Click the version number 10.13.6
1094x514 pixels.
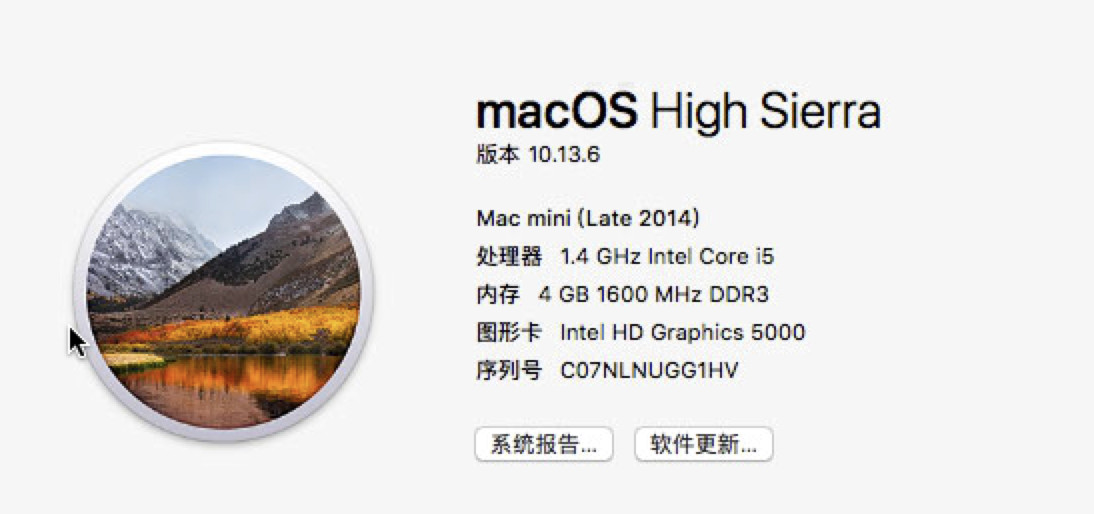pos(564,155)
